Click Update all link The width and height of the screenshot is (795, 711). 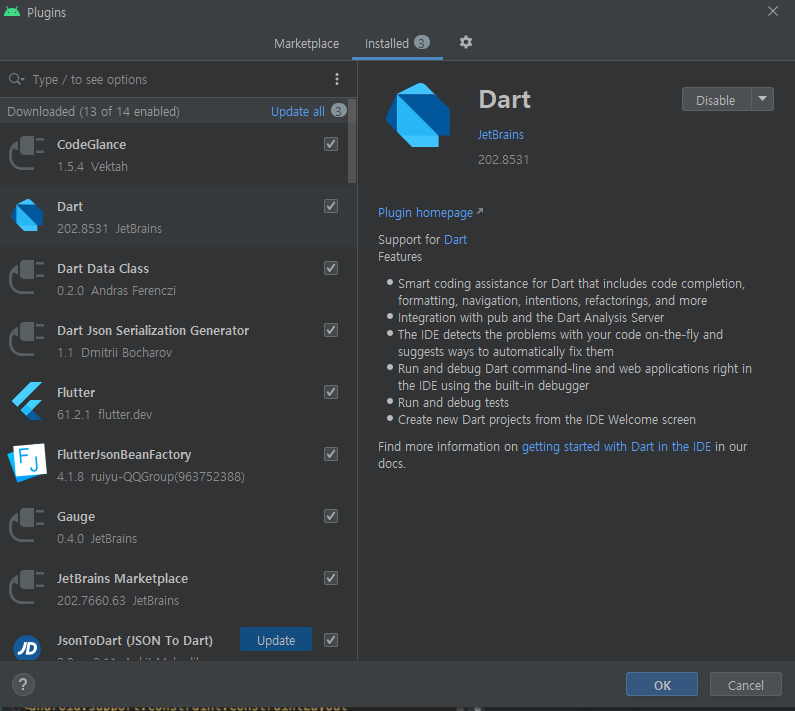pyautogui.click(x=298, y=112)
